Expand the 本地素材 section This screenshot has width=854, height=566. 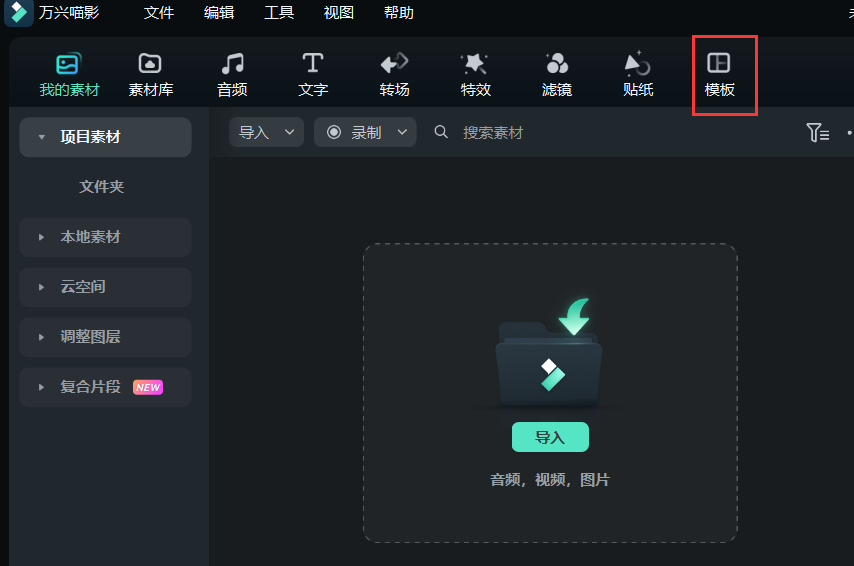coord(105,237)
